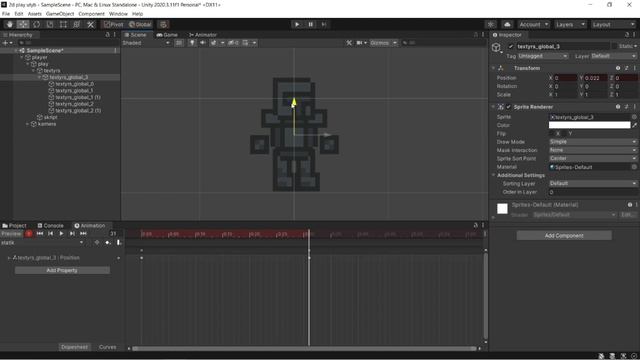Open the Gizmos dropdown
Viewport: 640px width, 360px height.
(x=383, y=43)
